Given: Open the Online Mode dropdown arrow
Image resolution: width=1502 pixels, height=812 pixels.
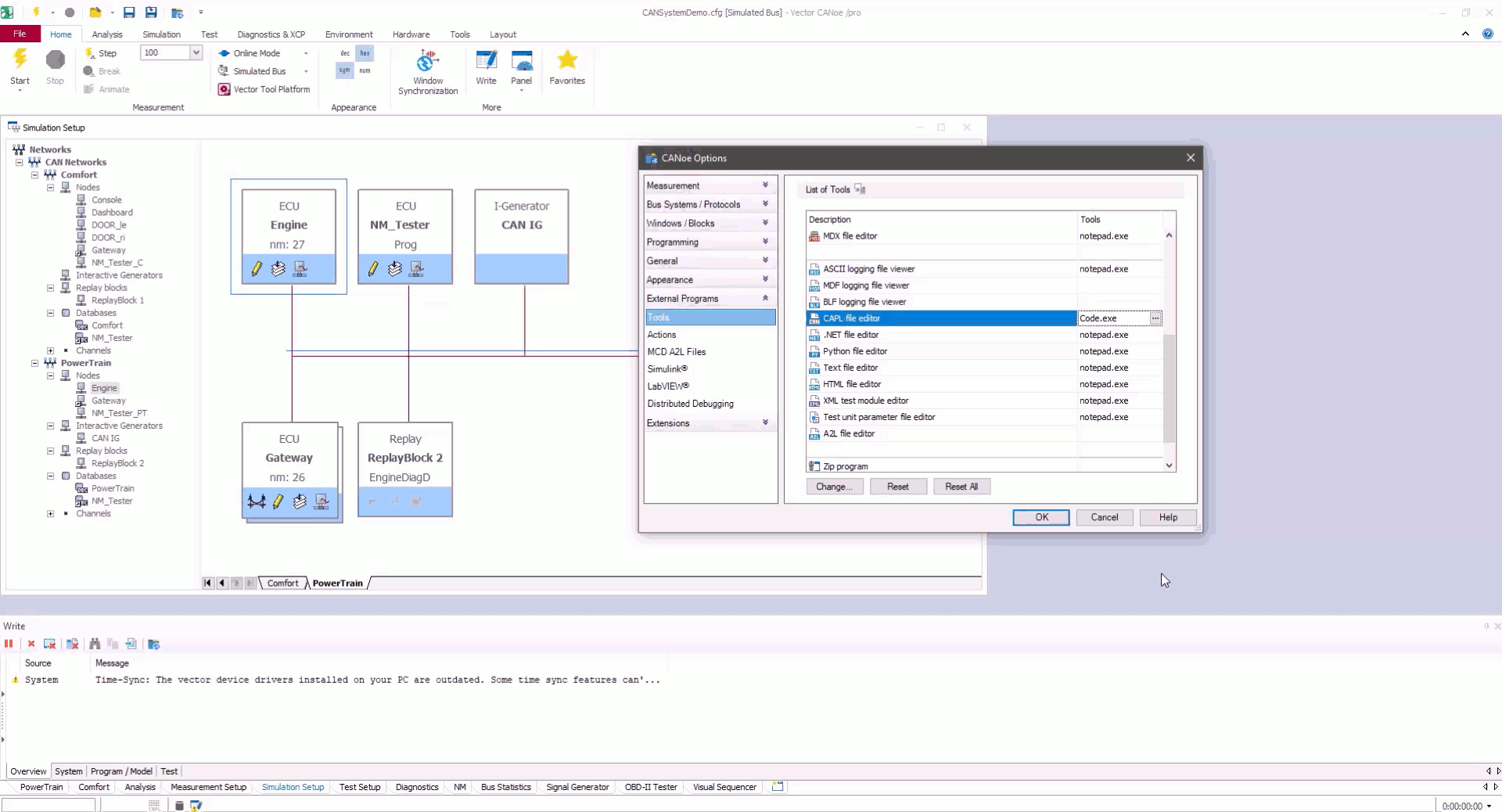Looking at the screenshot, I should tap(306, 53).
